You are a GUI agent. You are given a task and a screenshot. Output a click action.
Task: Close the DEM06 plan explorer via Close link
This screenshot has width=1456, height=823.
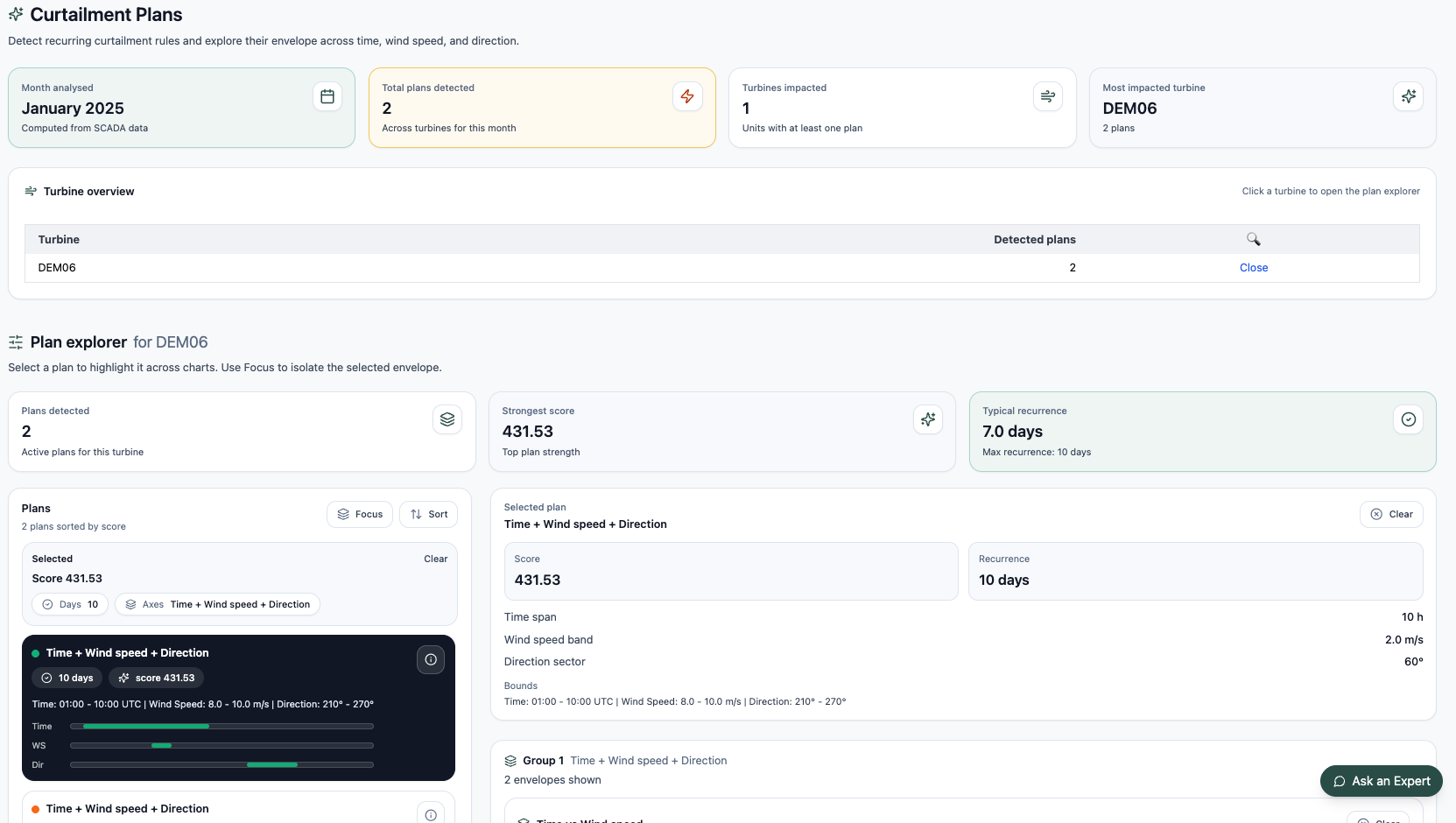(1253, 268)
